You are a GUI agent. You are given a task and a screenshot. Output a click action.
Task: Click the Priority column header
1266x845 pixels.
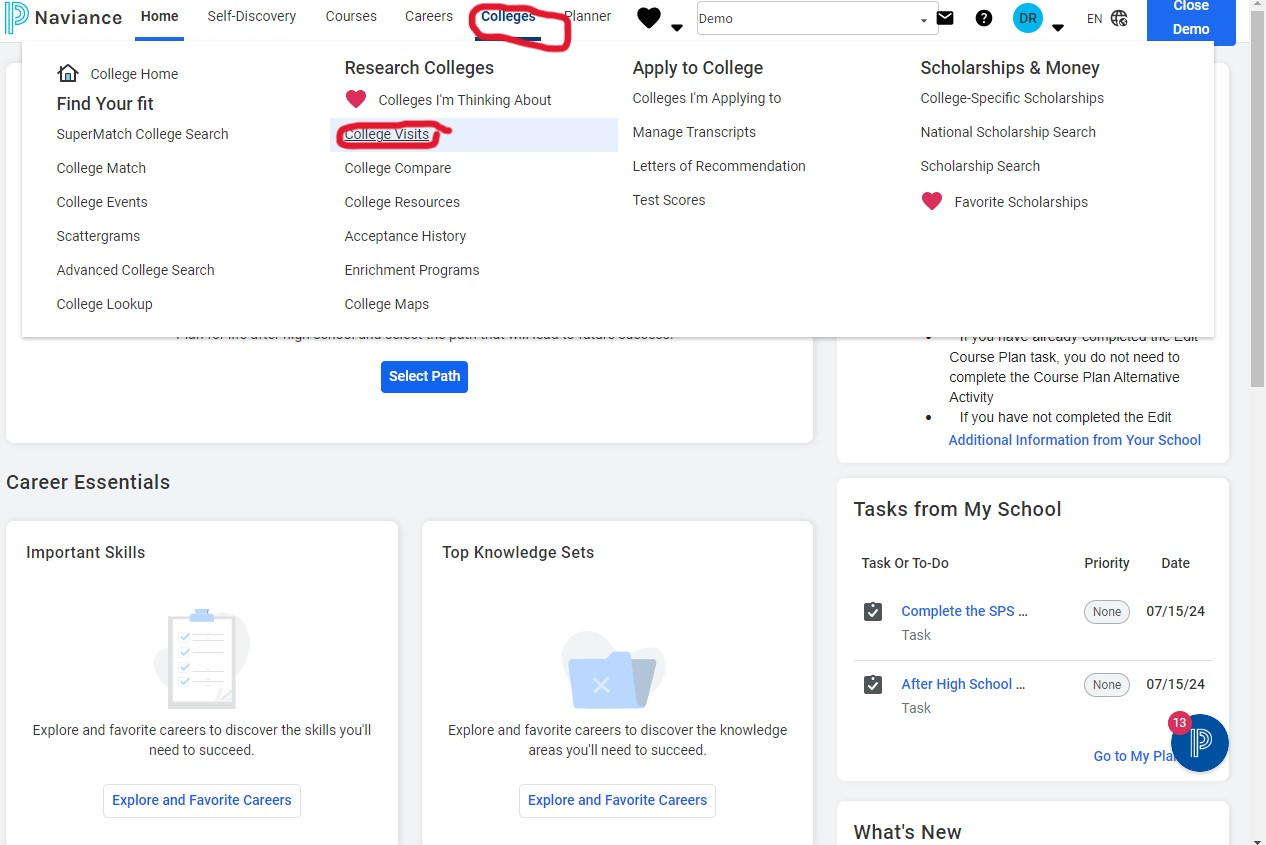pyautogui.click(x=1107, y=563)
